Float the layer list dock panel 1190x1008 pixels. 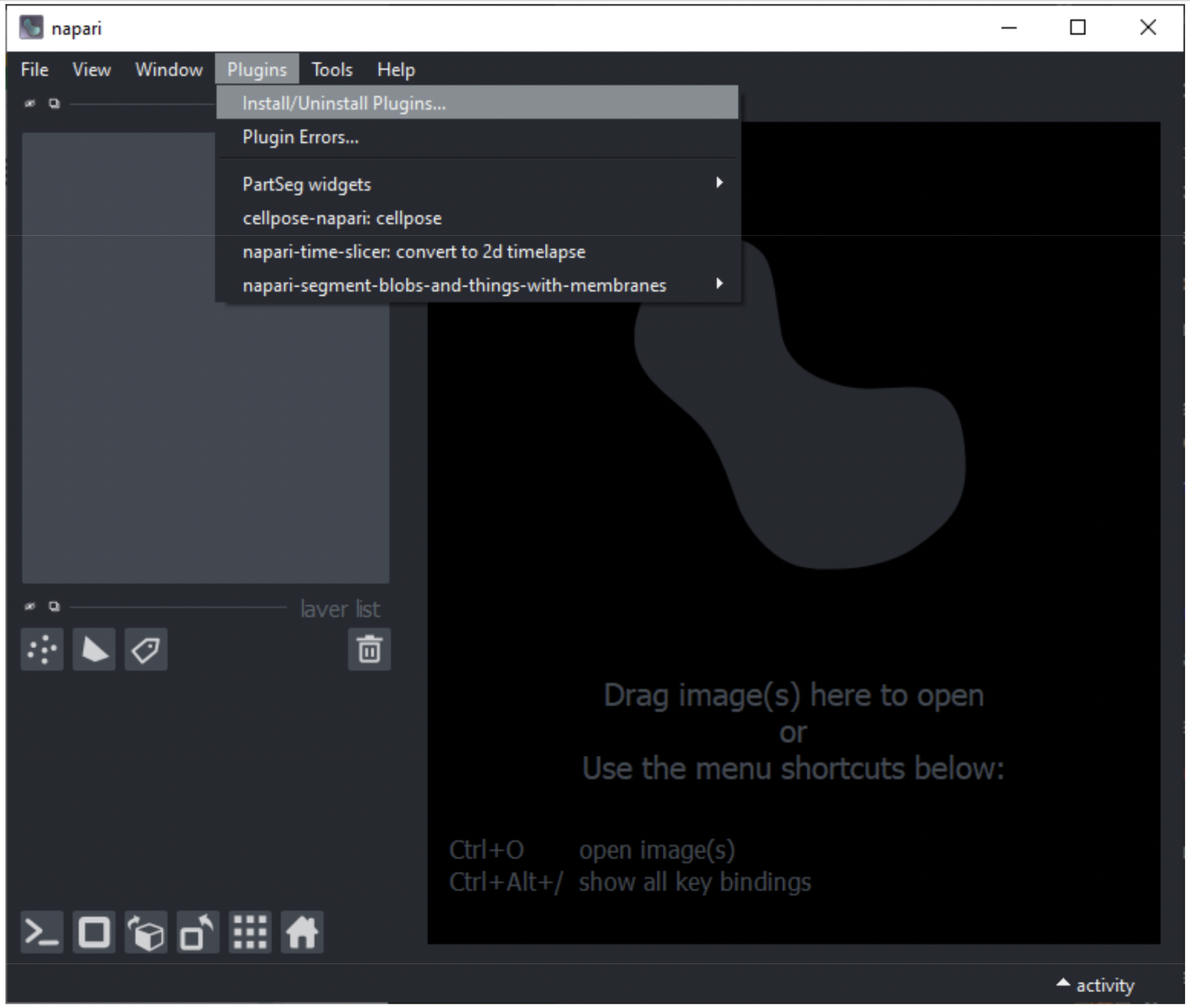click(54, 606)
